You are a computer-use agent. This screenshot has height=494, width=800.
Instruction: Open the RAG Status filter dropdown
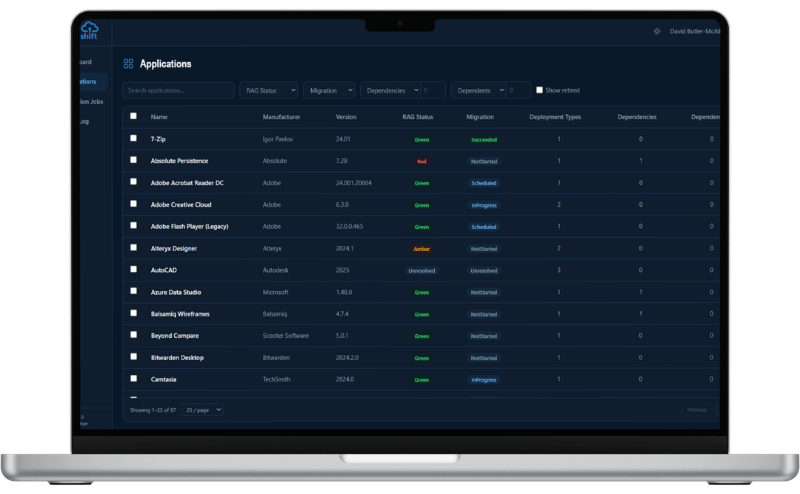(x=268, y=90)
